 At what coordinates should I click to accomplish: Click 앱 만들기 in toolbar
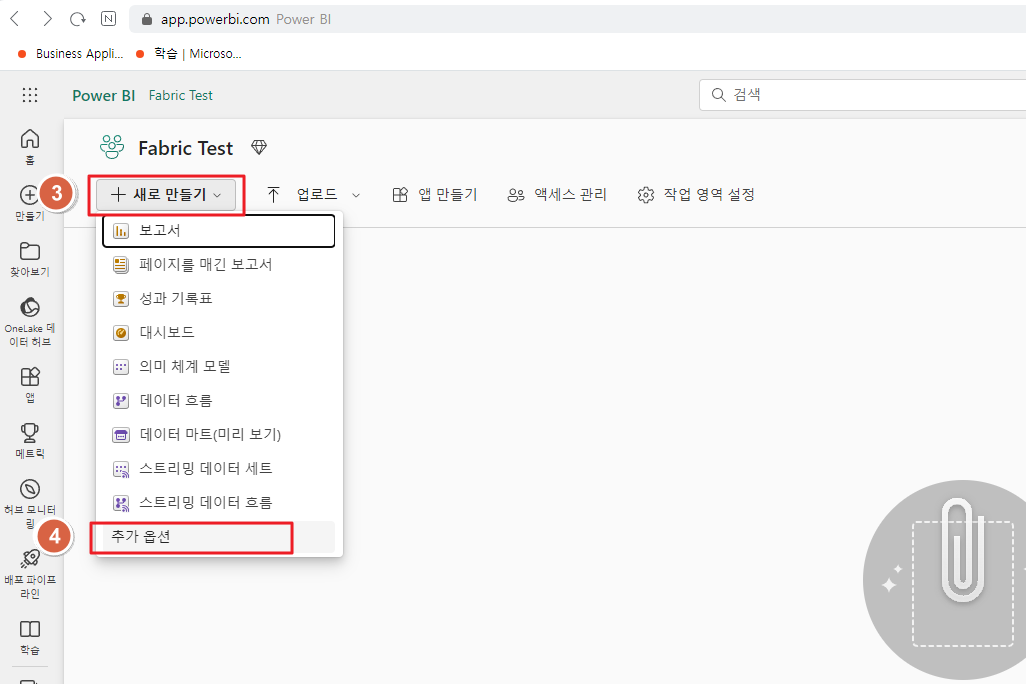point(435,194)
